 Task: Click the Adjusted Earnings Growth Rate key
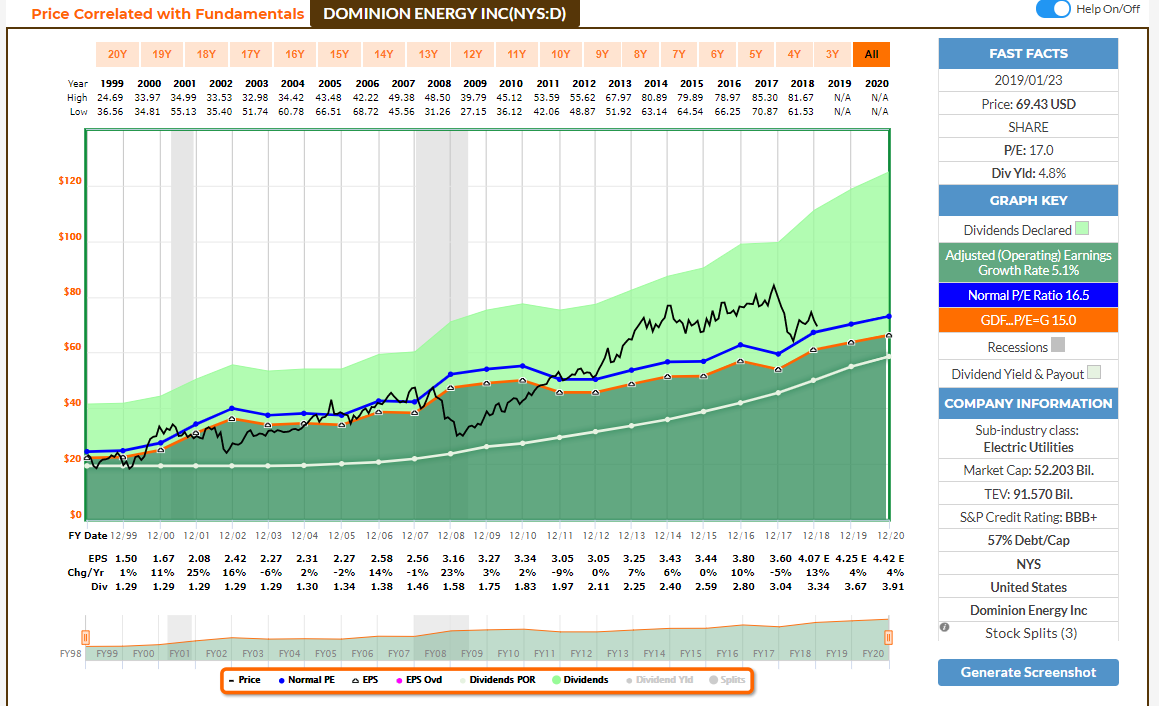(x=1028, y=262)
